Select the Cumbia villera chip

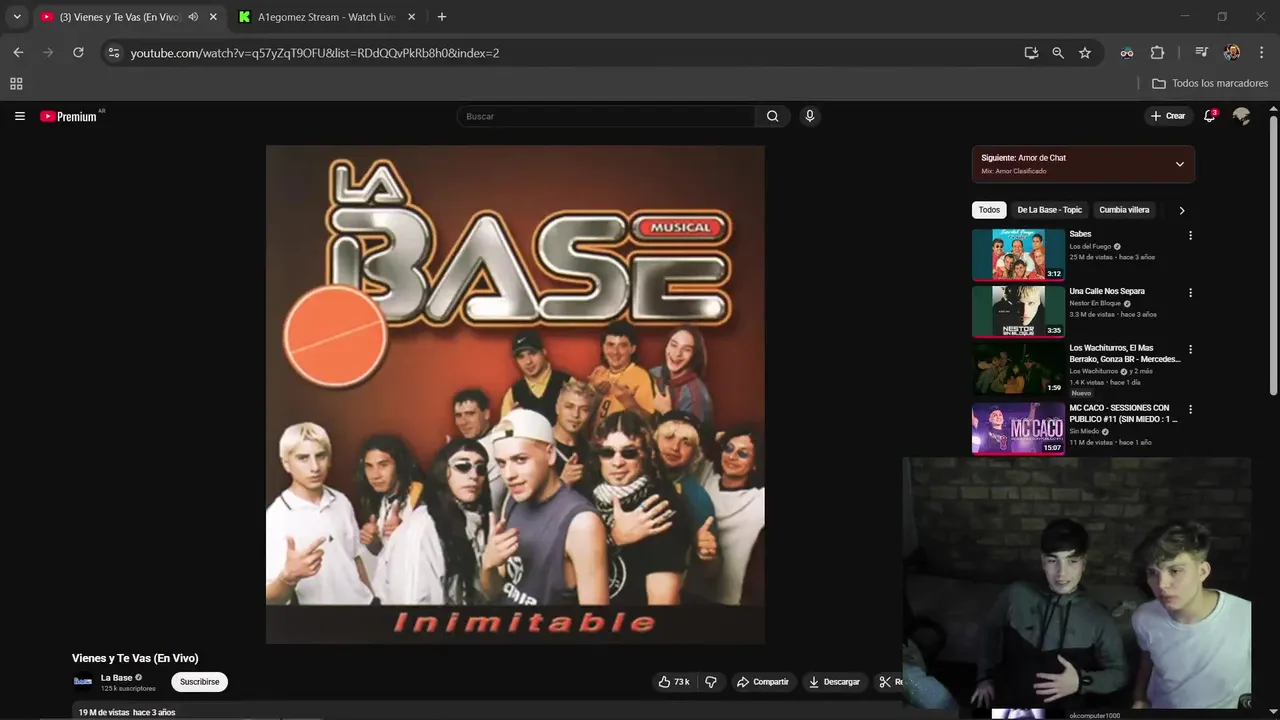pyautogui.click(x=1124, y=210)
